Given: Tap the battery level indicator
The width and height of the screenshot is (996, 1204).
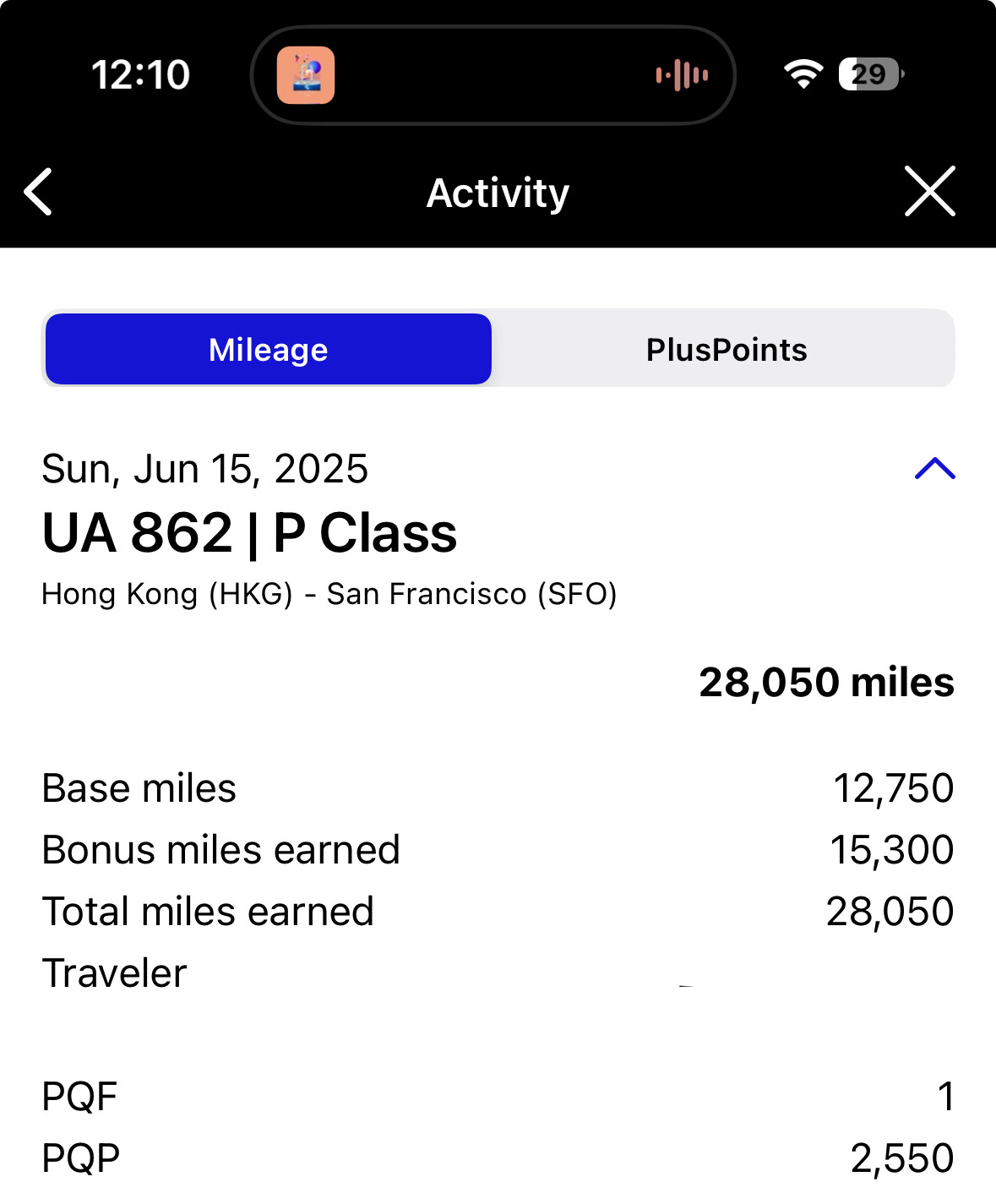Looking at the screenshot, I should pos(870,74).
